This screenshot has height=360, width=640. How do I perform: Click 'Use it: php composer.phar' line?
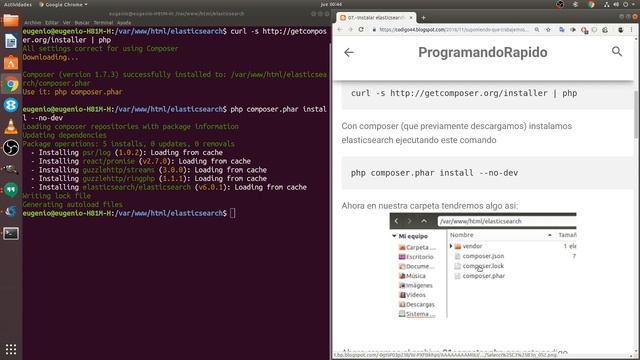click(x=72, y=92)
